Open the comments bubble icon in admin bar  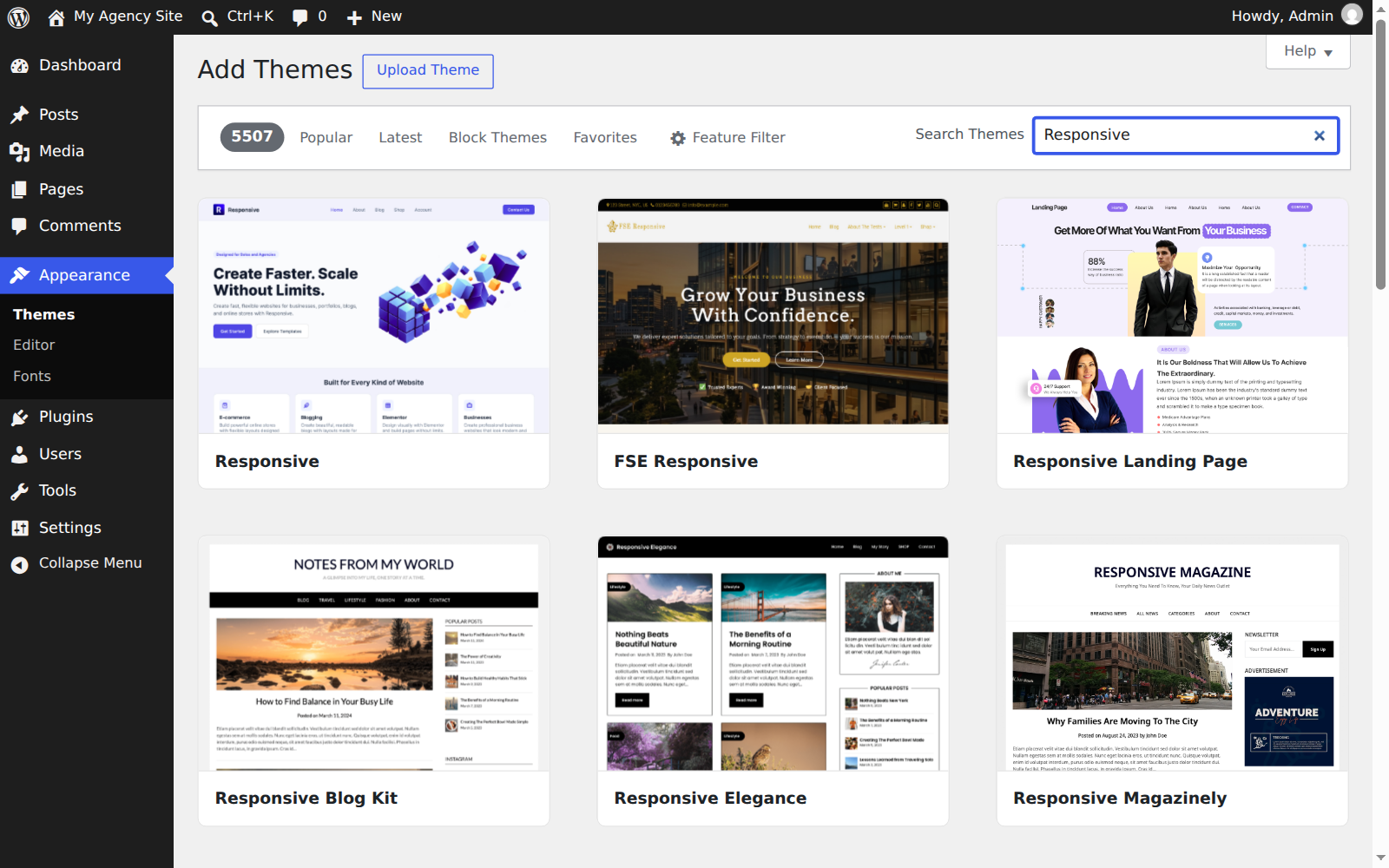(x=300, y=17)
